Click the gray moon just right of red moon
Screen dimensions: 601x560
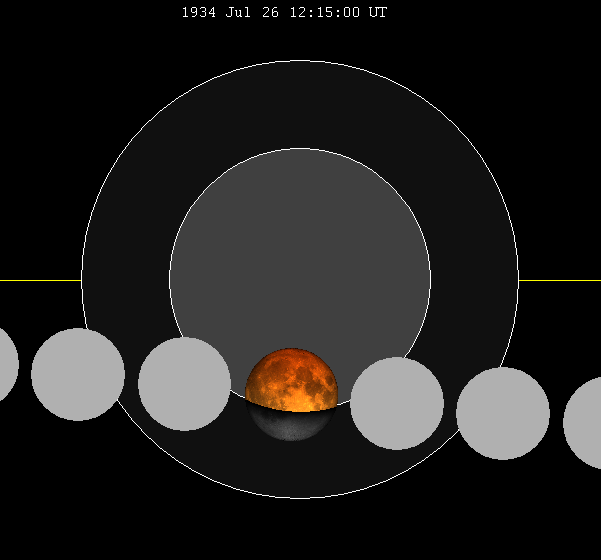pos(397,403)
